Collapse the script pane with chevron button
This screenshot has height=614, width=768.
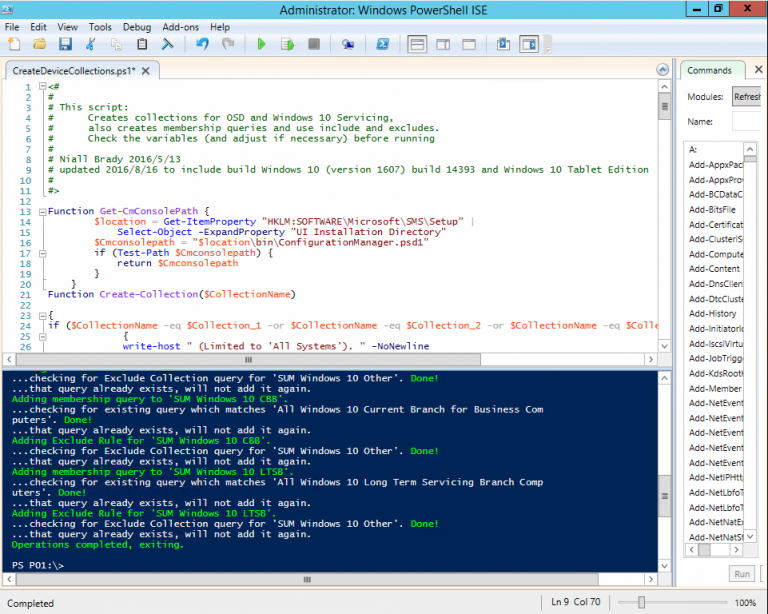pos(663,70)
